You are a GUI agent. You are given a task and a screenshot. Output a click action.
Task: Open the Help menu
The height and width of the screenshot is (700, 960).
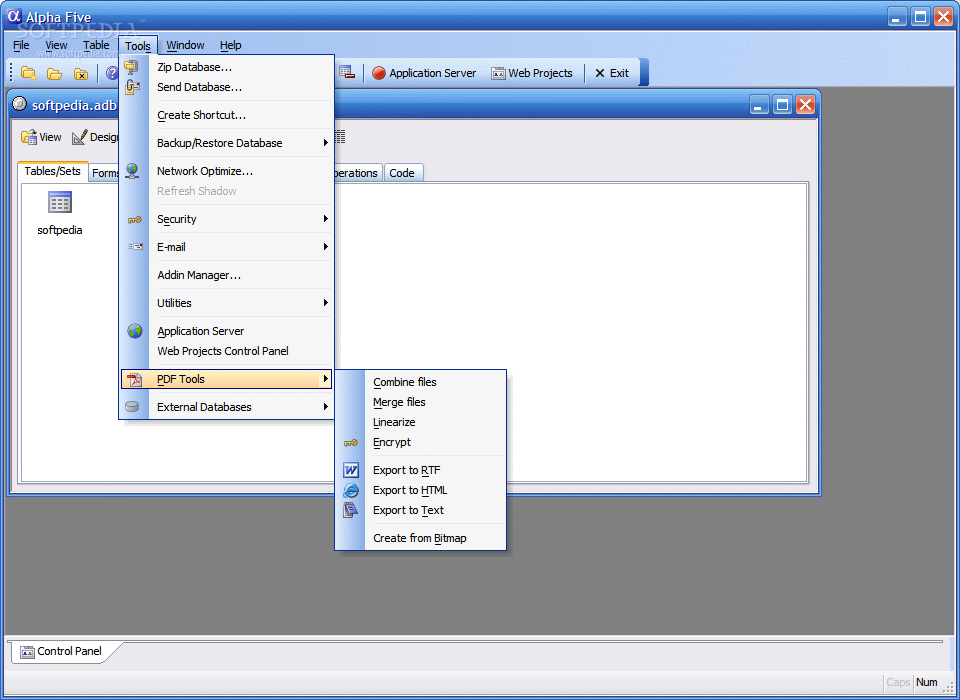230,45
